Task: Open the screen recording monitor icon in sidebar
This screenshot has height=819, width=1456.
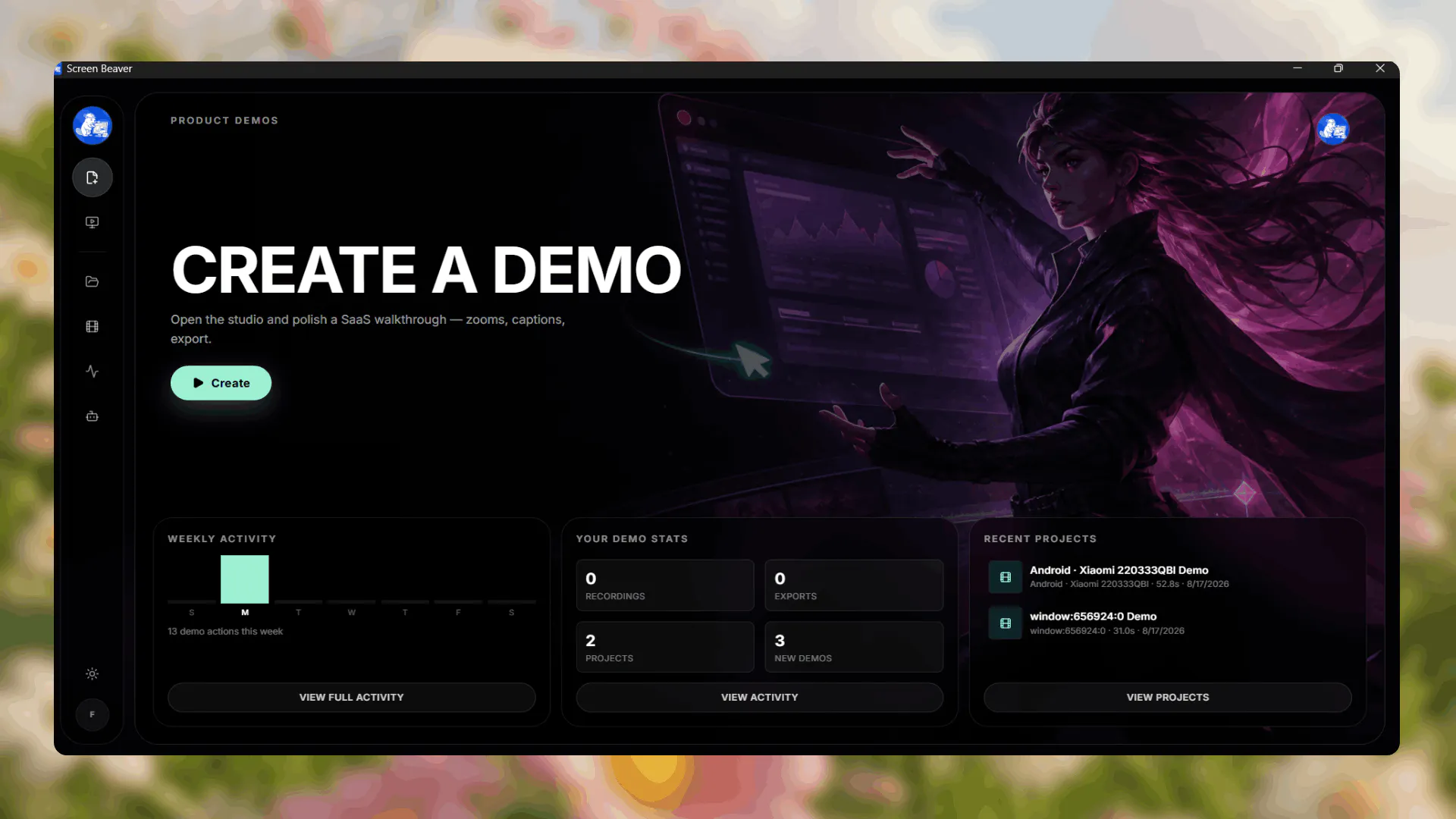Action: coord(93,222)
